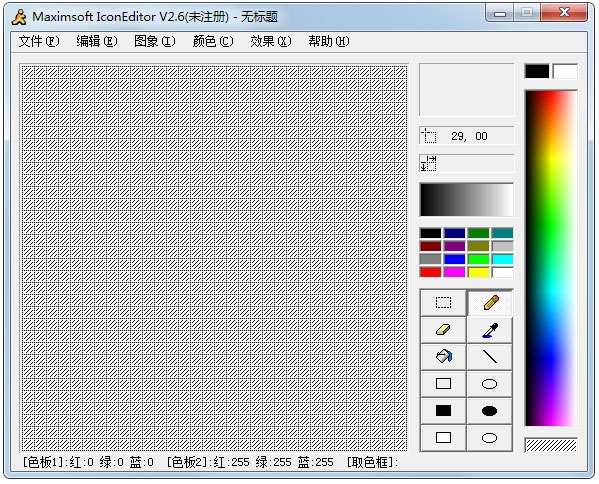Image resolution: width=599 pixels, height=484 pixels.
Task: Activate the Paint Bucket fill tool
Action: [443, 356]
